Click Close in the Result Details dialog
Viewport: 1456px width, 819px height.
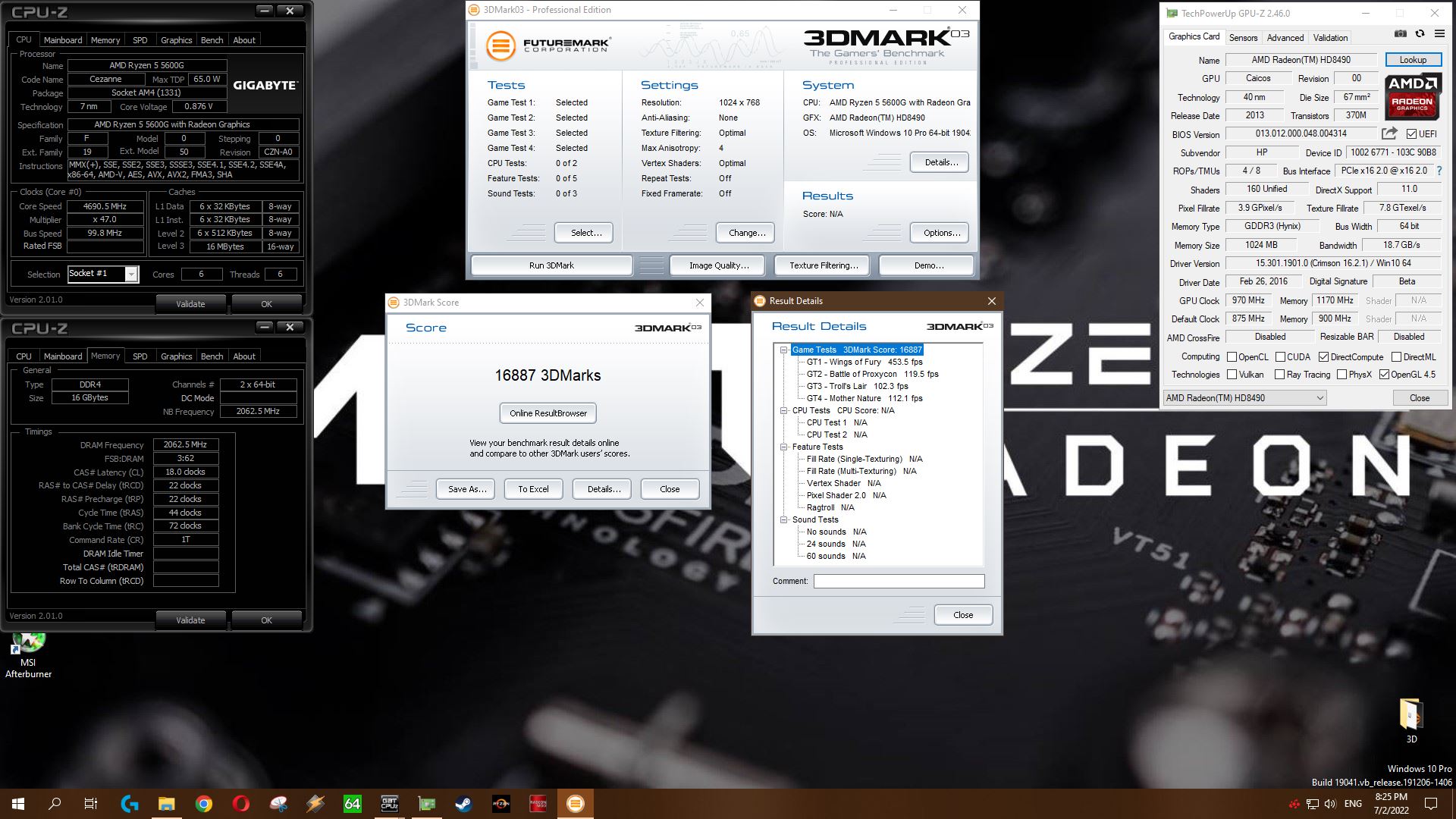pyautogui.click(x=963, y=615)
